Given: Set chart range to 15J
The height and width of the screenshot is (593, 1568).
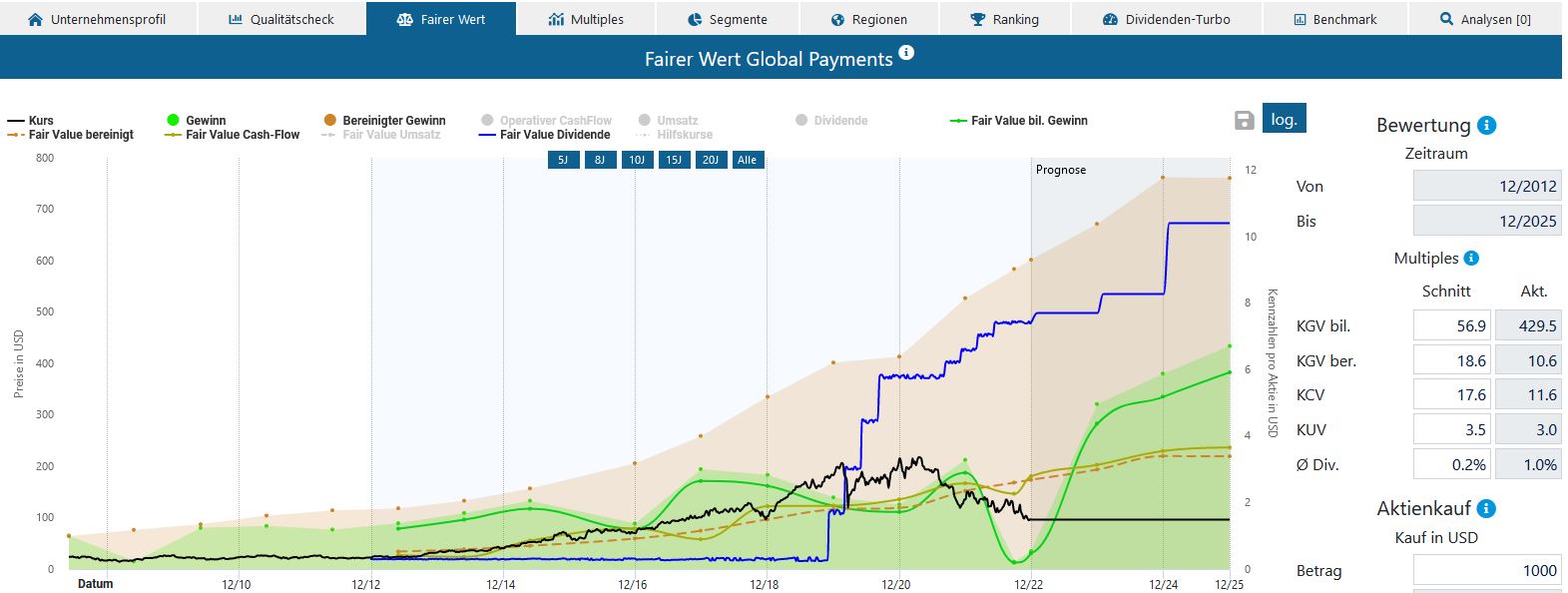Looking at the screenshot, I should [x=674, y=160].
